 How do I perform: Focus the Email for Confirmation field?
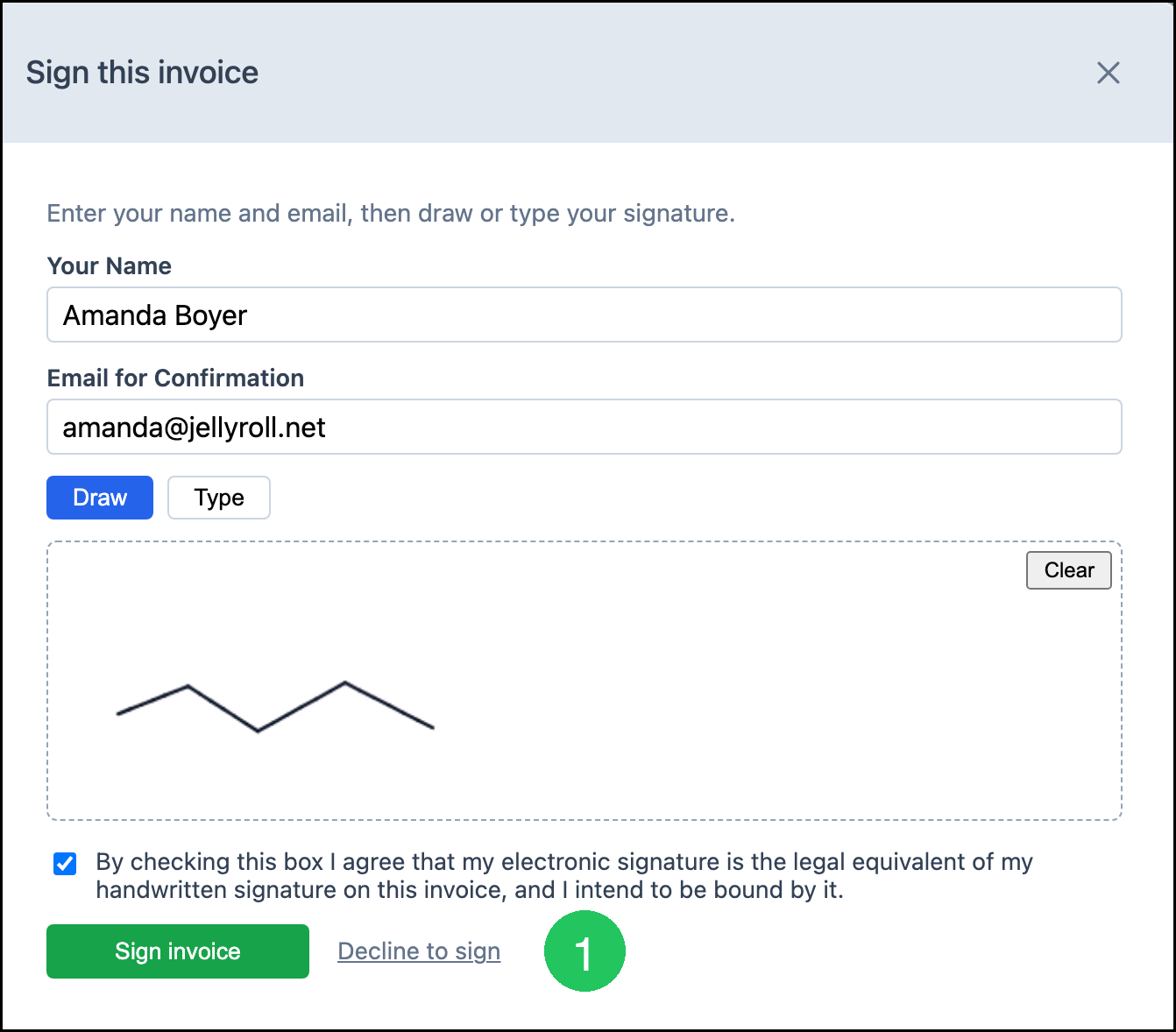(x=584, y=427)
